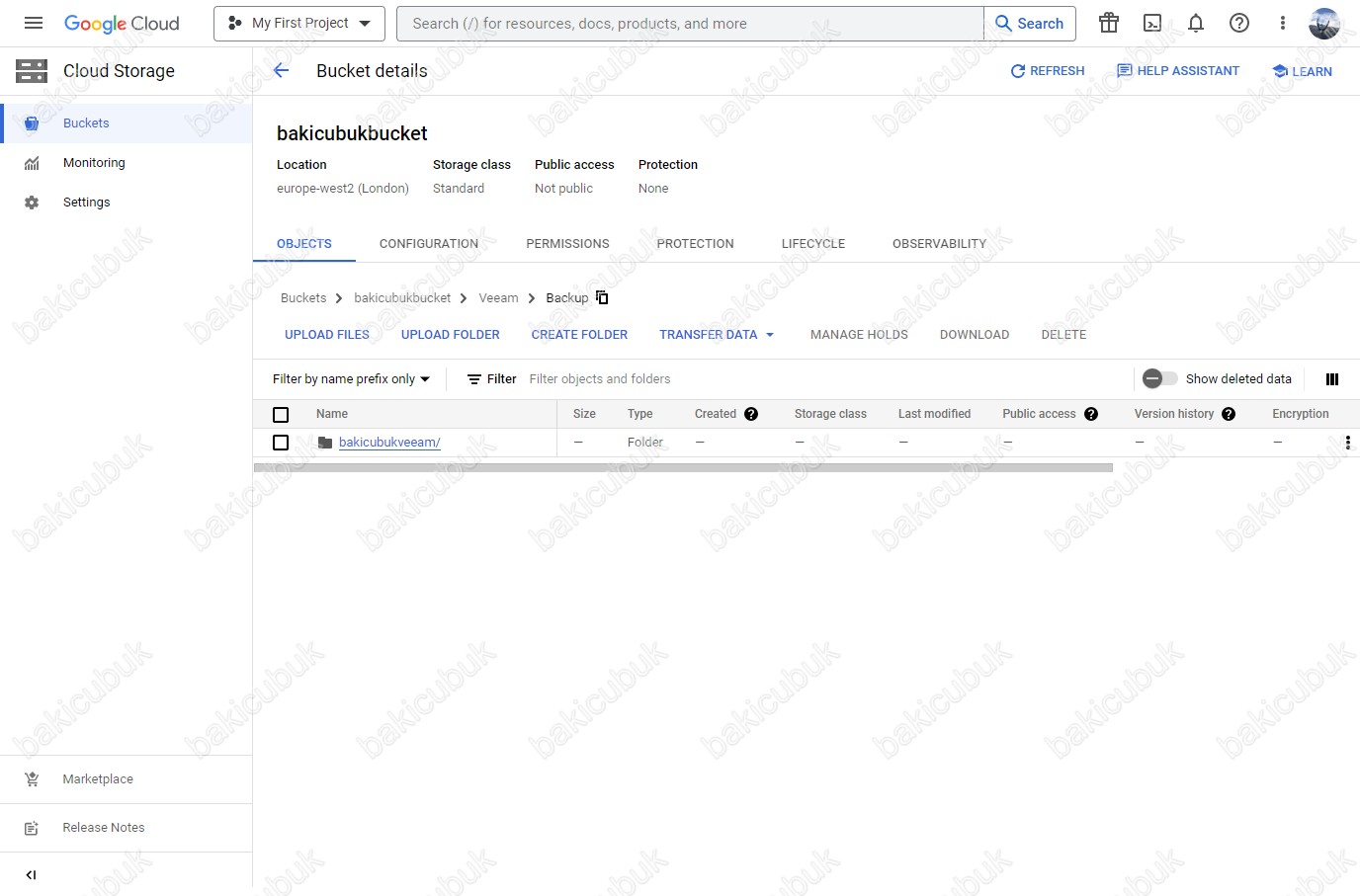
Task: Switch to the Objects tab
Action: (x=304, y=244)
